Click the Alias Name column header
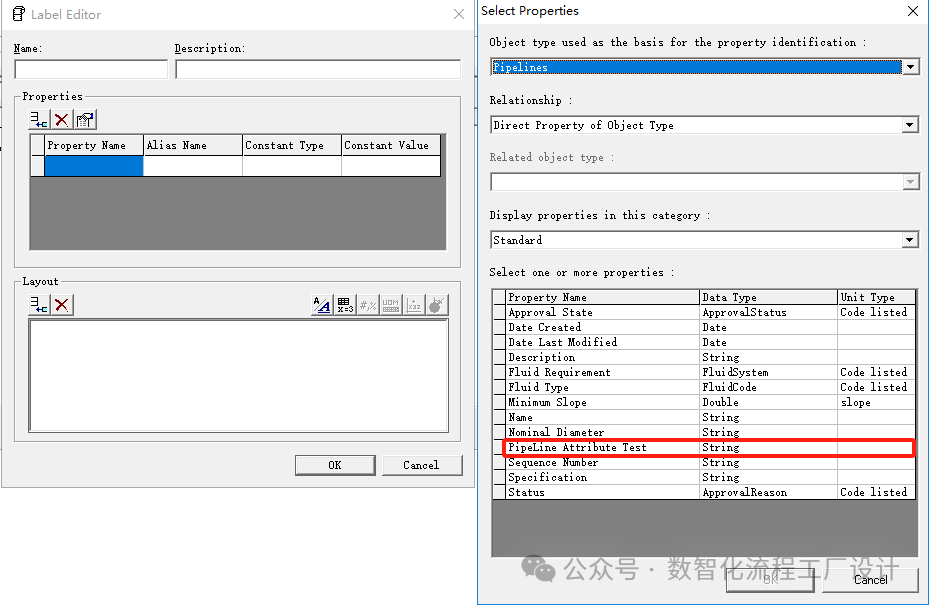The height and width of the screenshot is (606, 929). pyautogui.click(x=193, y=145)
